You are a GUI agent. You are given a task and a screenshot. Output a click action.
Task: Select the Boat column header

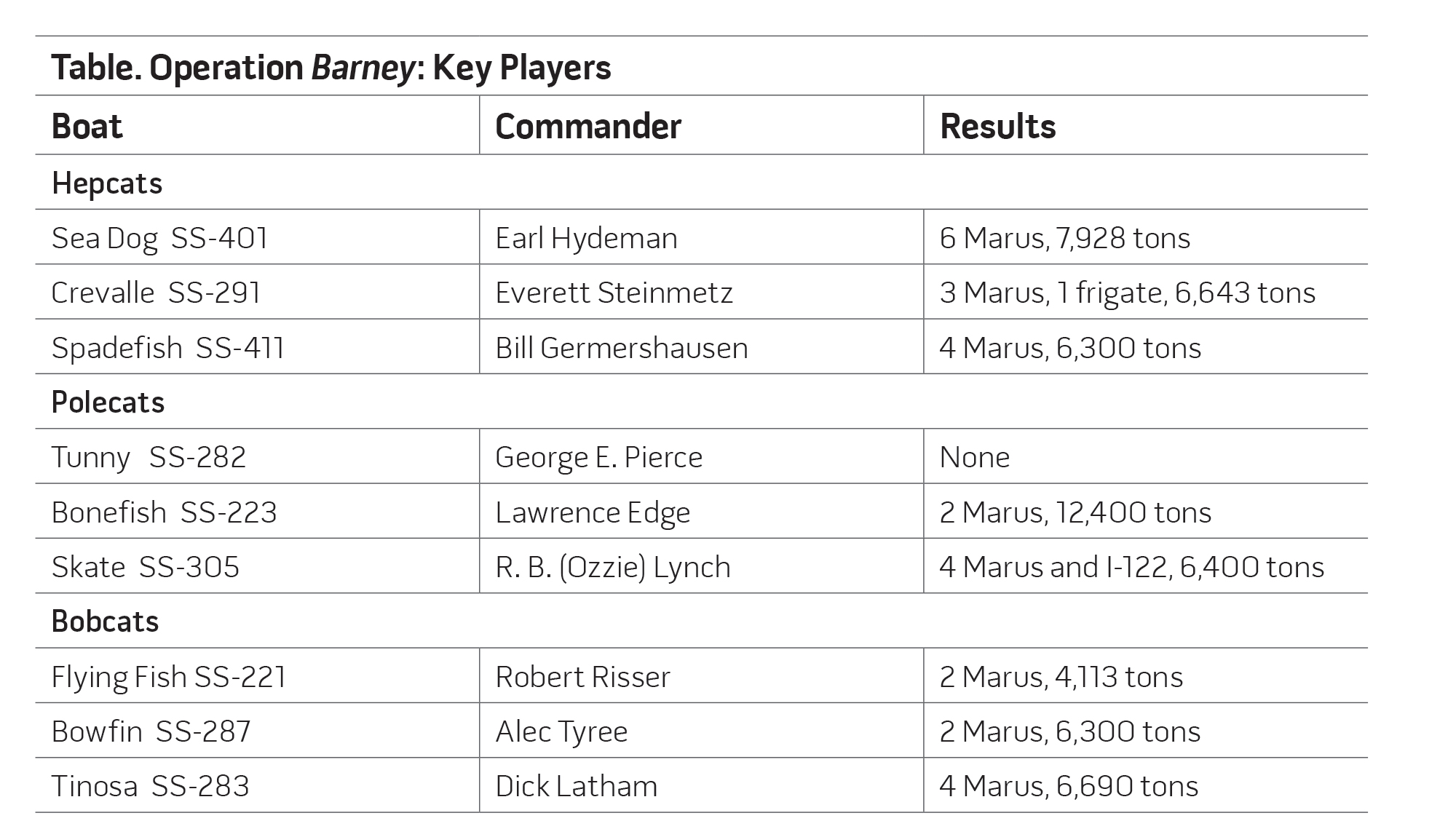tap(87, 126)
